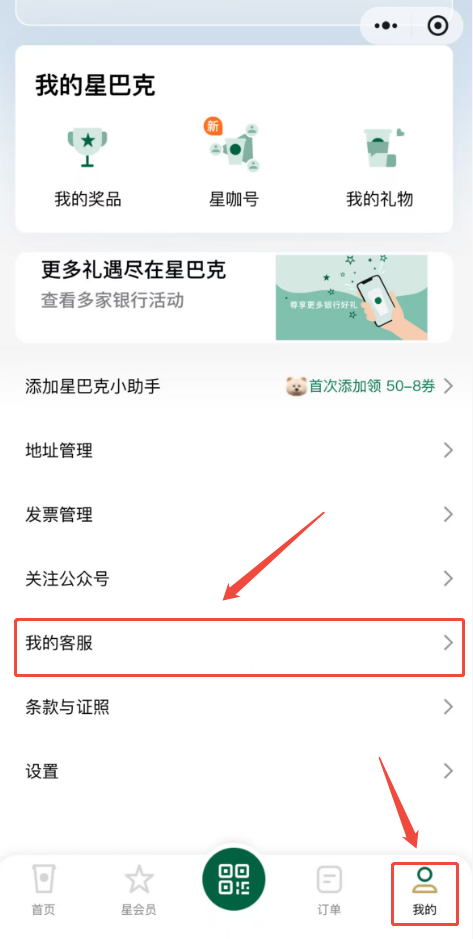Viewport: 473px width, 939px height.
Task: Go to 订单 tab
Action: [329, 890]
